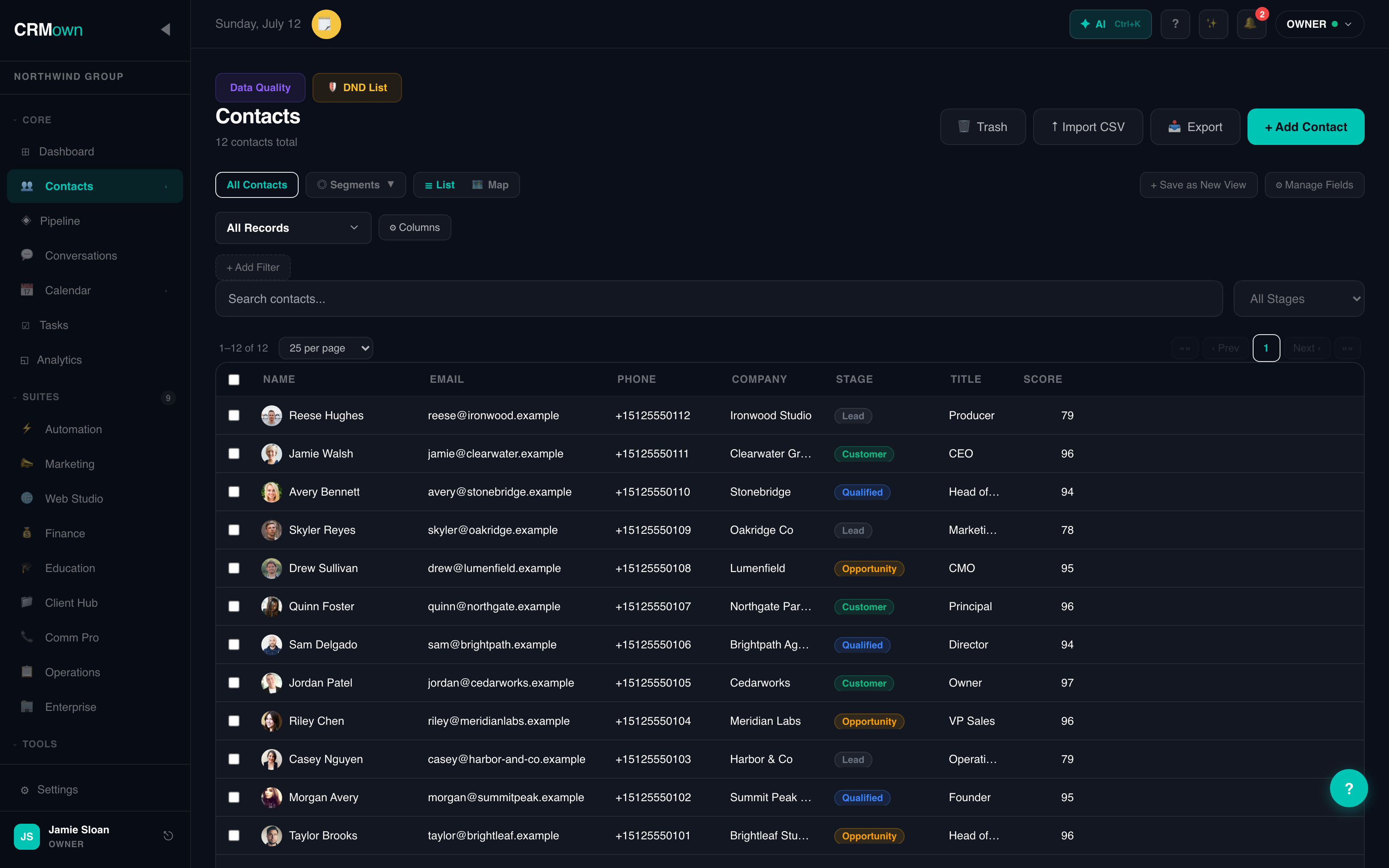This screenshot has width=1389, height=868.
Task: Open the Education suite
Action: pyautogui.click(x=95, y=569)
